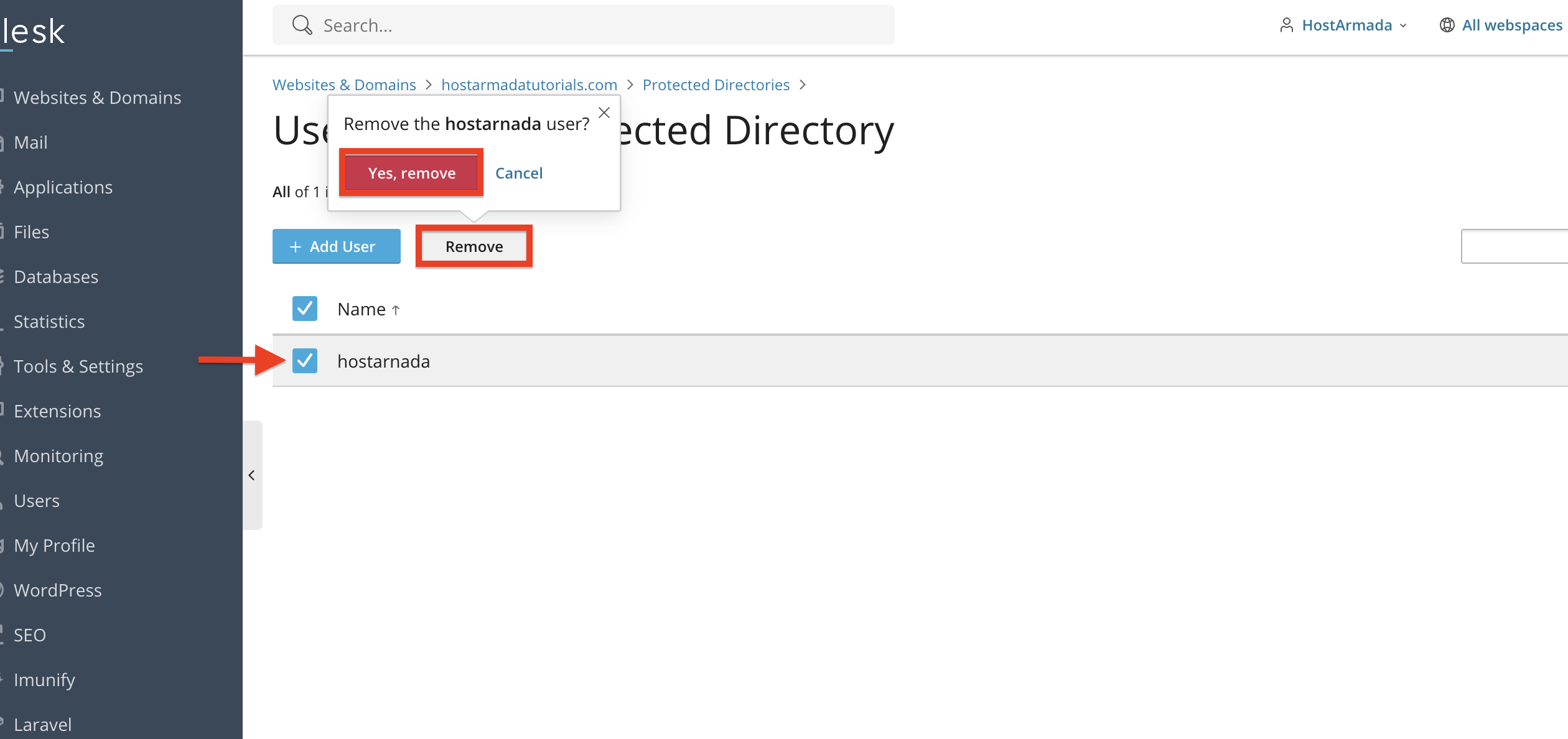Go to Databases section
This screenshot has width=1568, height=739.
[x=56, y=277]
